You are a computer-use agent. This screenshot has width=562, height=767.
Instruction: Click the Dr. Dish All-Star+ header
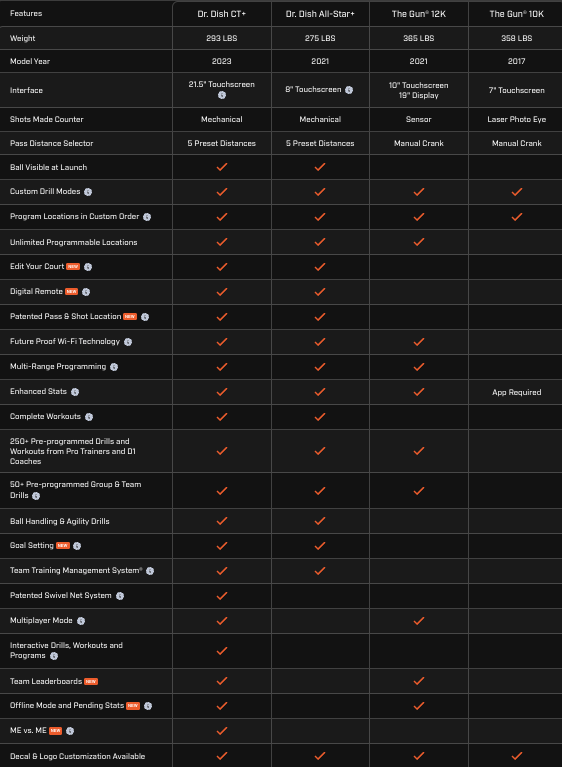(x=320, y=14)
